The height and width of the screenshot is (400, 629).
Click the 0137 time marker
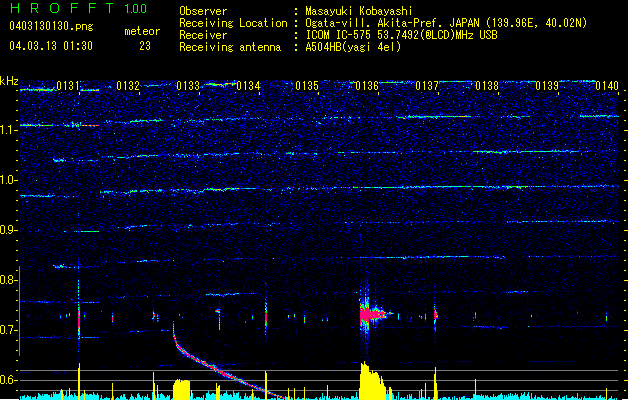[427, 86]
